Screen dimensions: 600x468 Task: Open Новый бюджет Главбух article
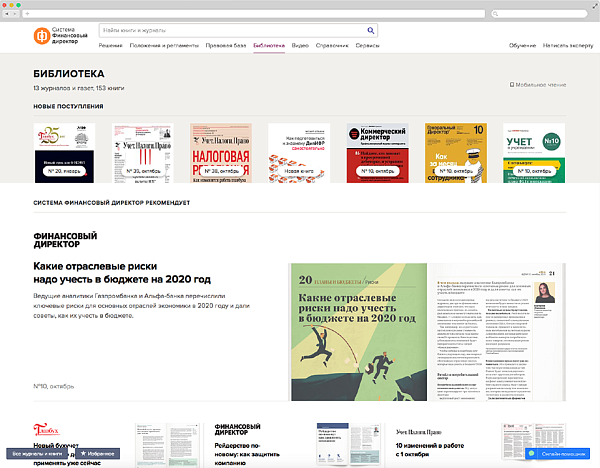click(67, 454)
